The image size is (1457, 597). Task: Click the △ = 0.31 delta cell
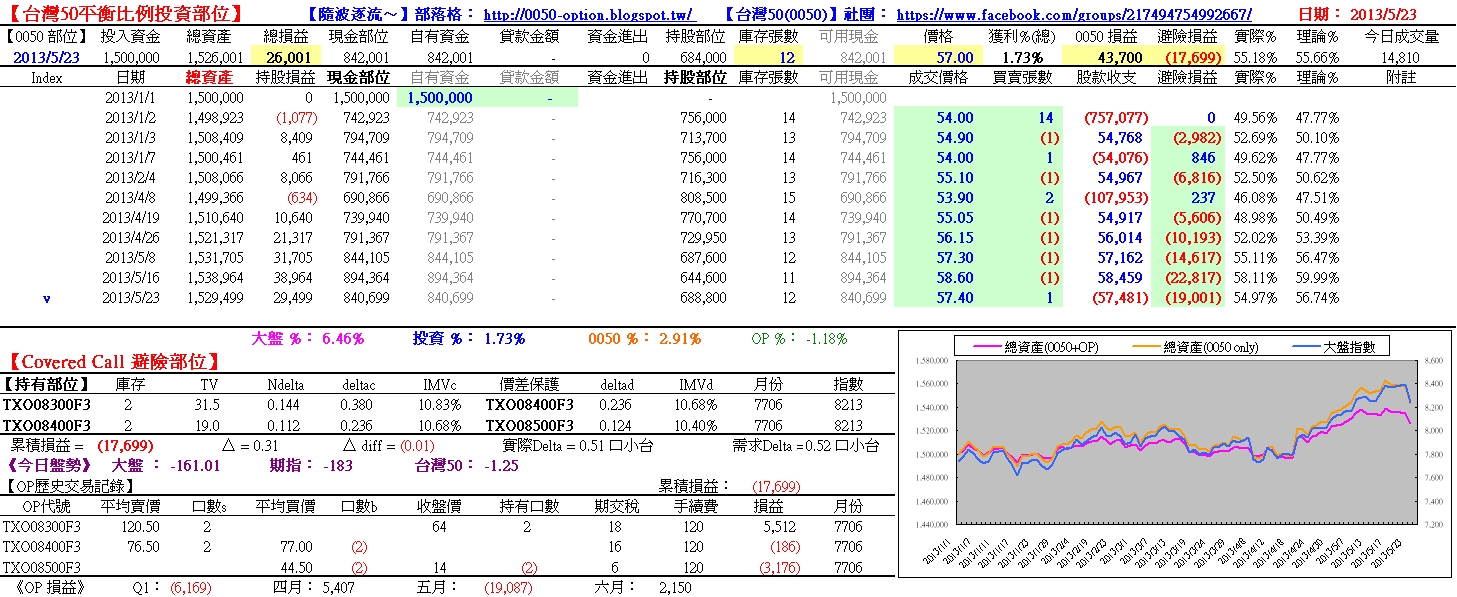[x=250, y=445]
